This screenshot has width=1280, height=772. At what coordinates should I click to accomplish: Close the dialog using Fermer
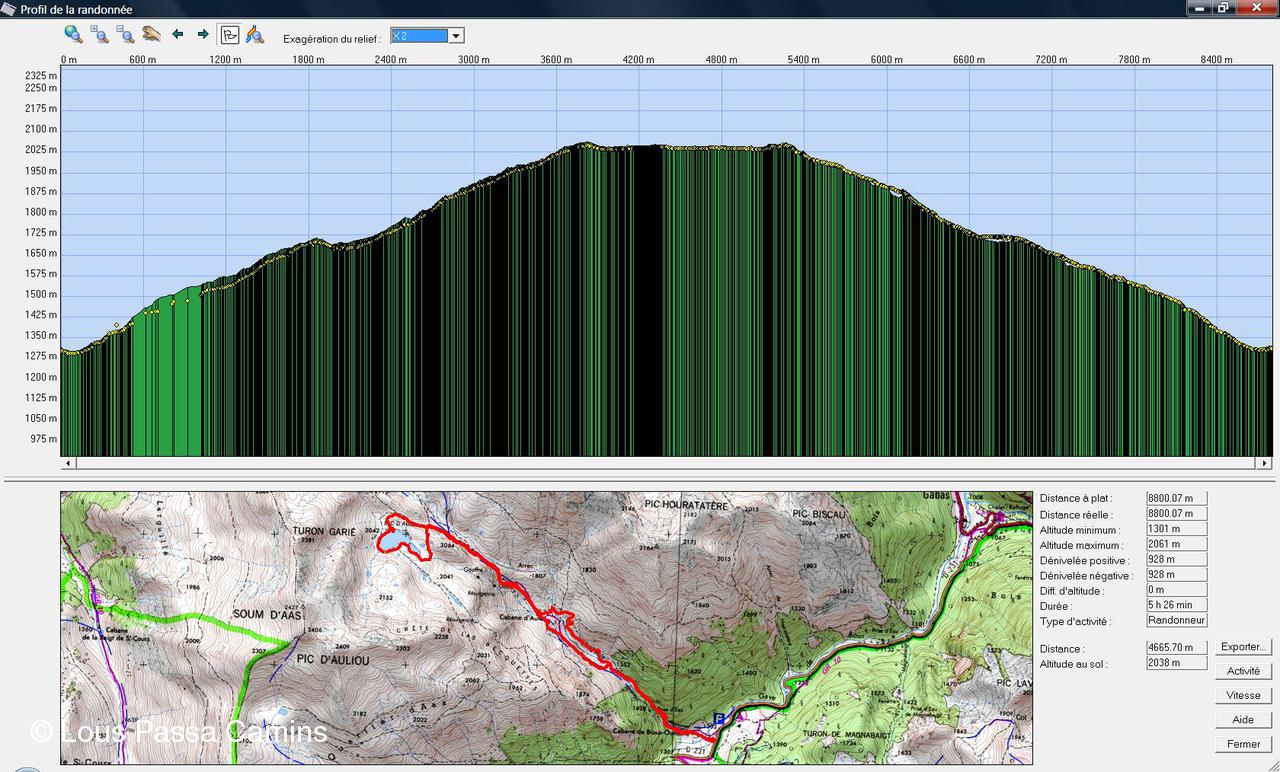[x=1243, y=744]
